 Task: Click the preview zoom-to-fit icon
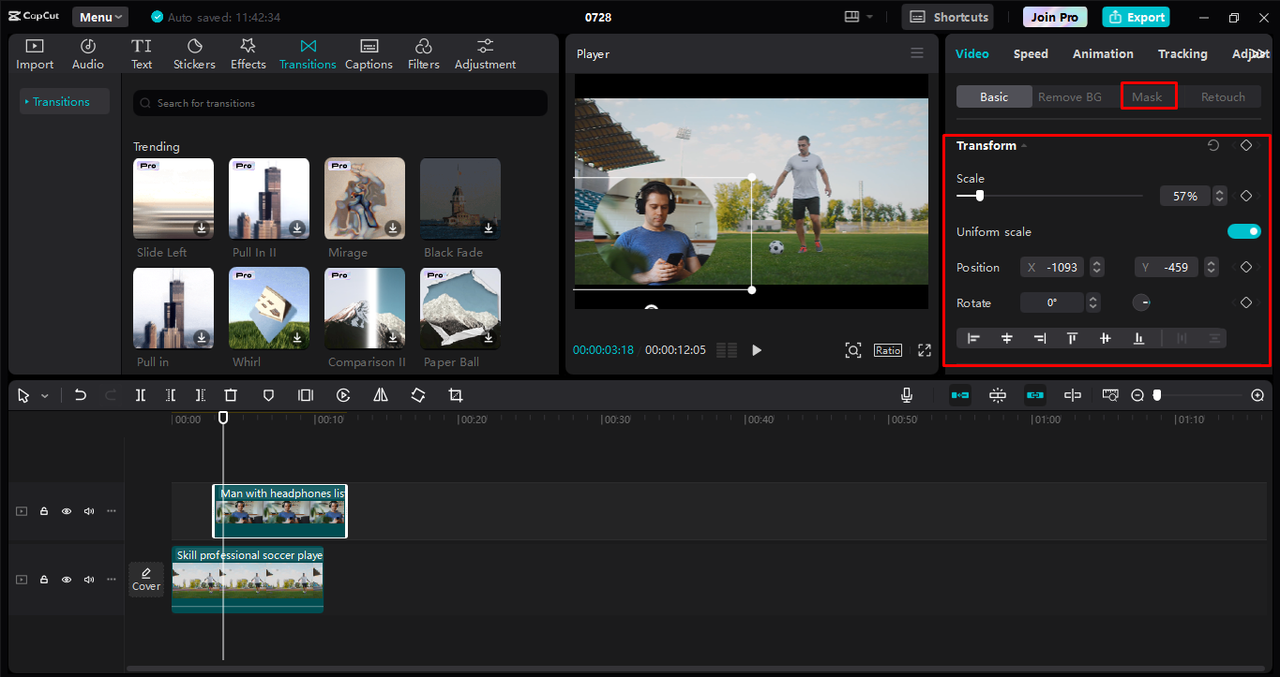[x=853, y=350]
